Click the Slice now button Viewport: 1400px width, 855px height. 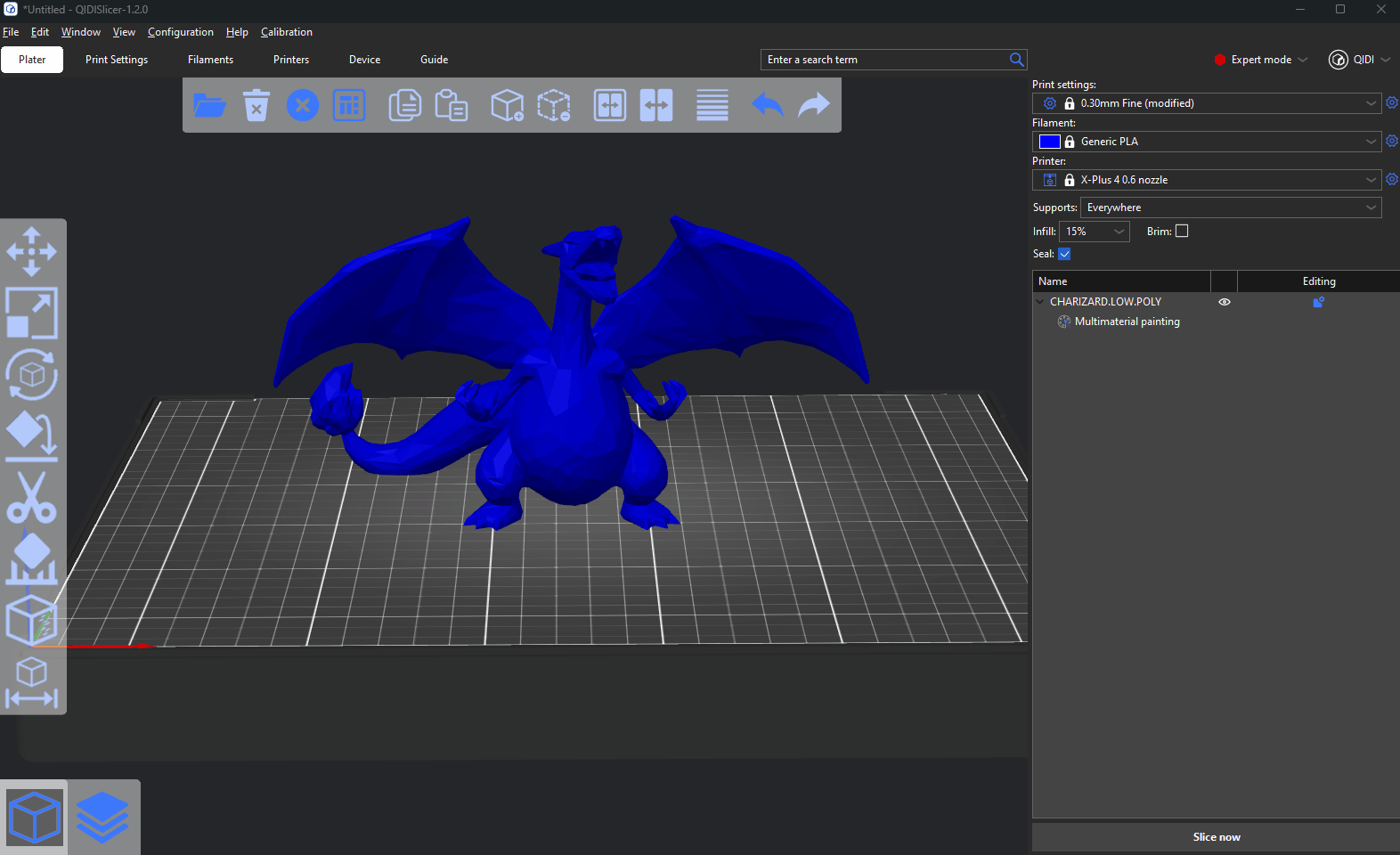point(1216,837)
